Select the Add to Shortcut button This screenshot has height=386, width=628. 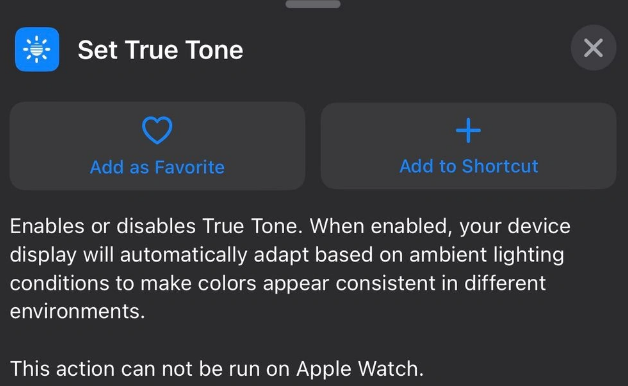click(469, 146)
